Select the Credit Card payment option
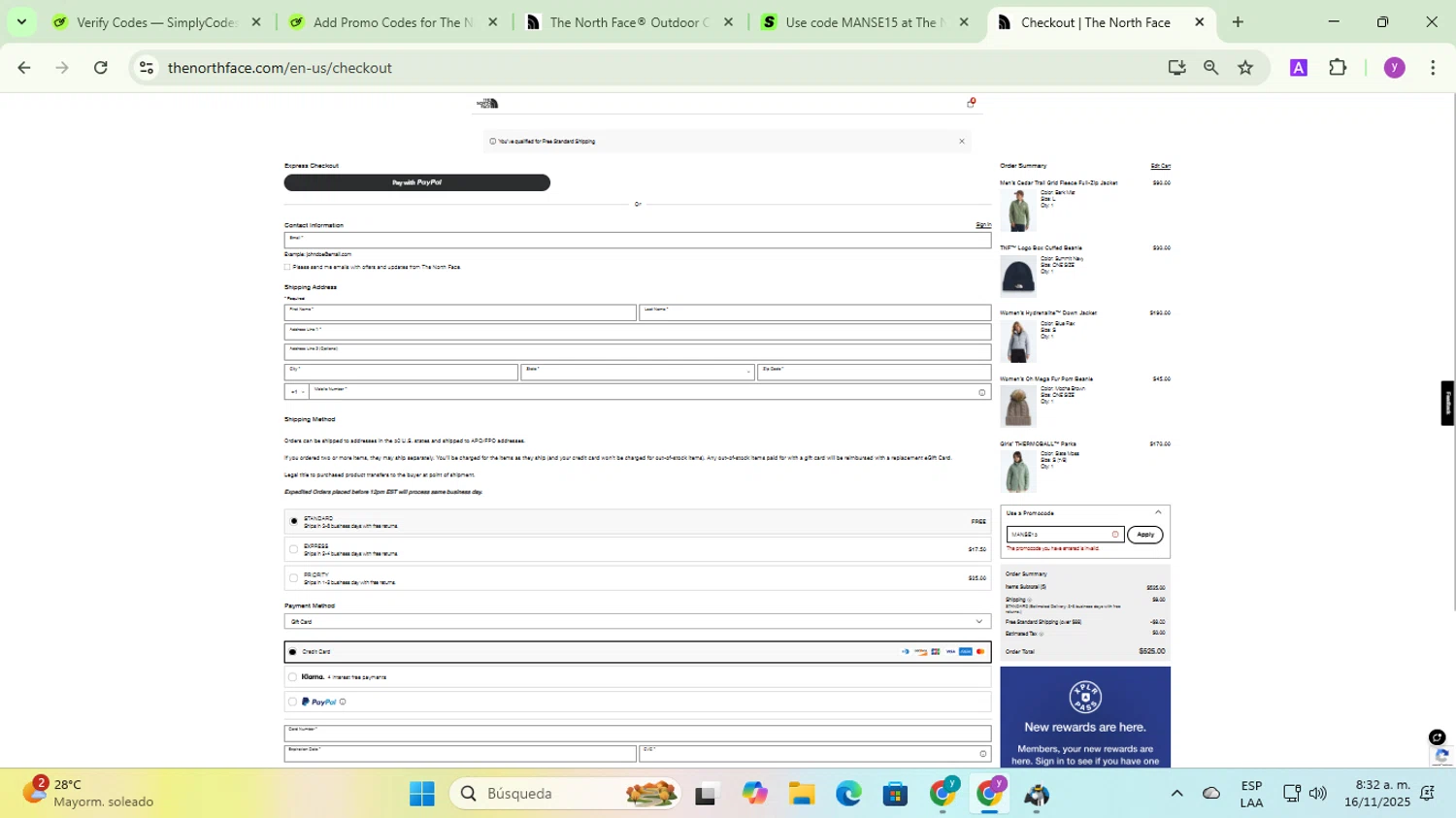The image size is (1456, 818). (x=638, y=652)
